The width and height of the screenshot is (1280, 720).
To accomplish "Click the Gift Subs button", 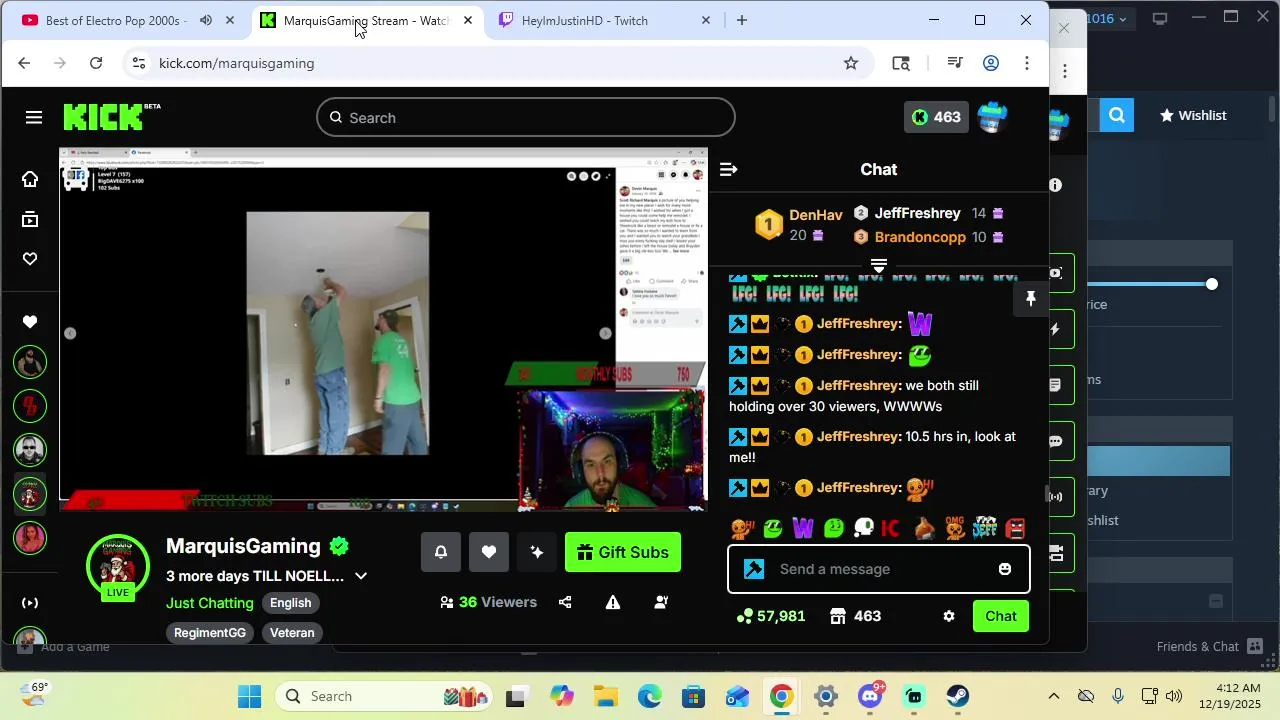I will 623,552.
